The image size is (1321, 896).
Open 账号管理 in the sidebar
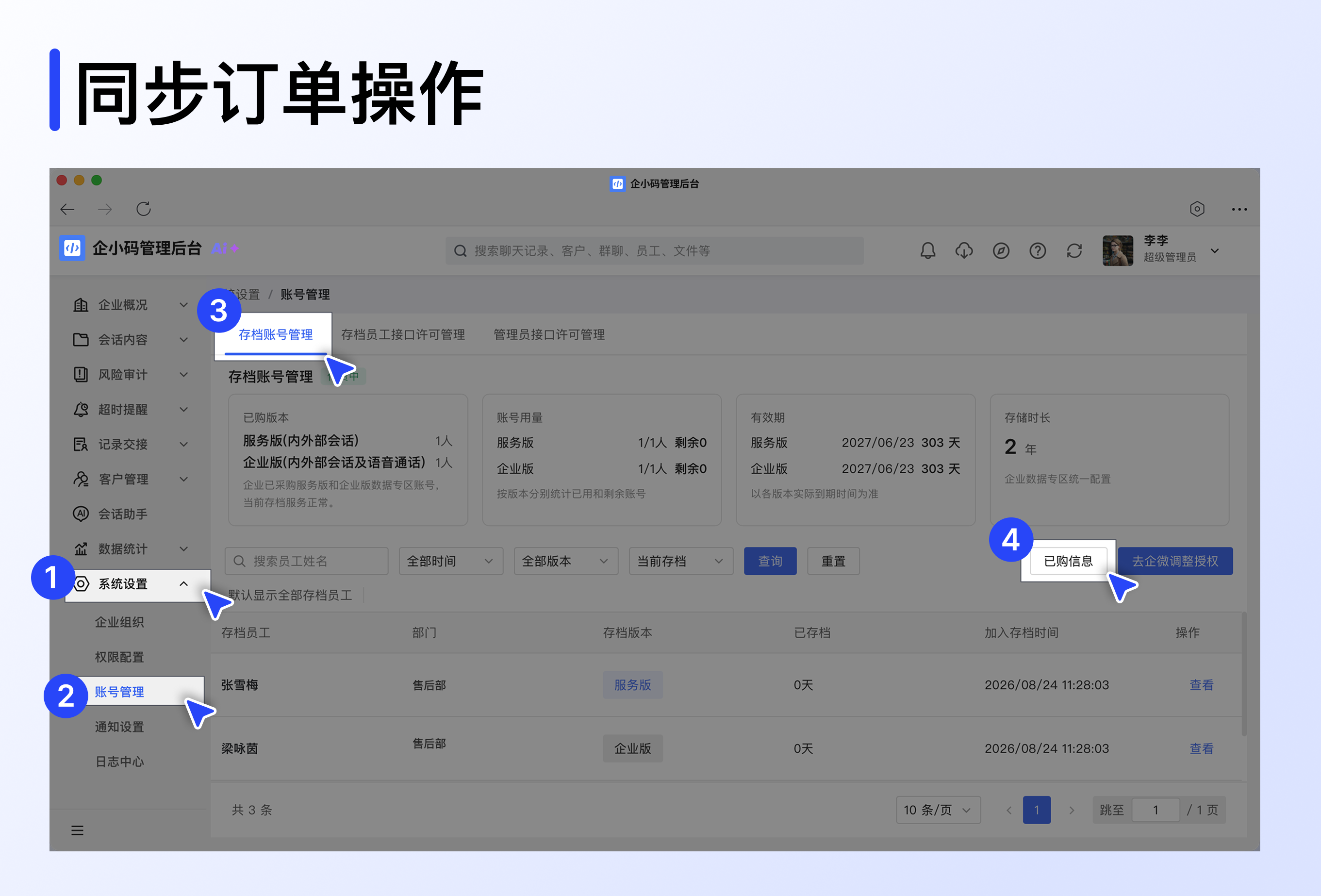(x=119, y=692)
